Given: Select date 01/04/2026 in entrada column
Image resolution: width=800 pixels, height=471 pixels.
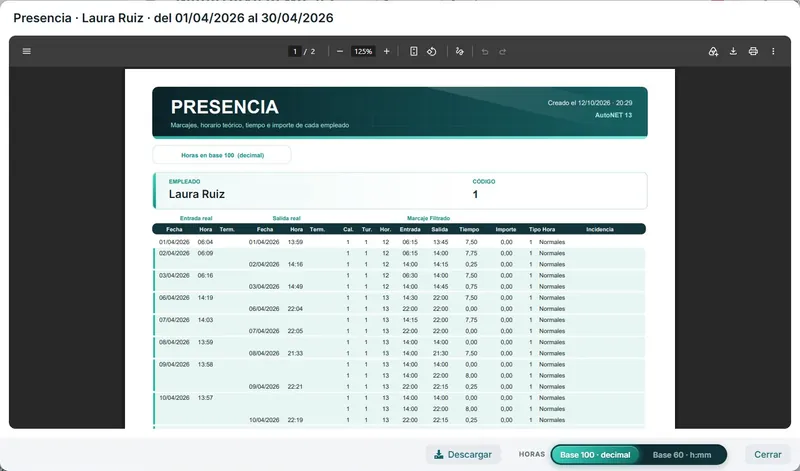Looking at the screenshot, I should coord(174,242).
